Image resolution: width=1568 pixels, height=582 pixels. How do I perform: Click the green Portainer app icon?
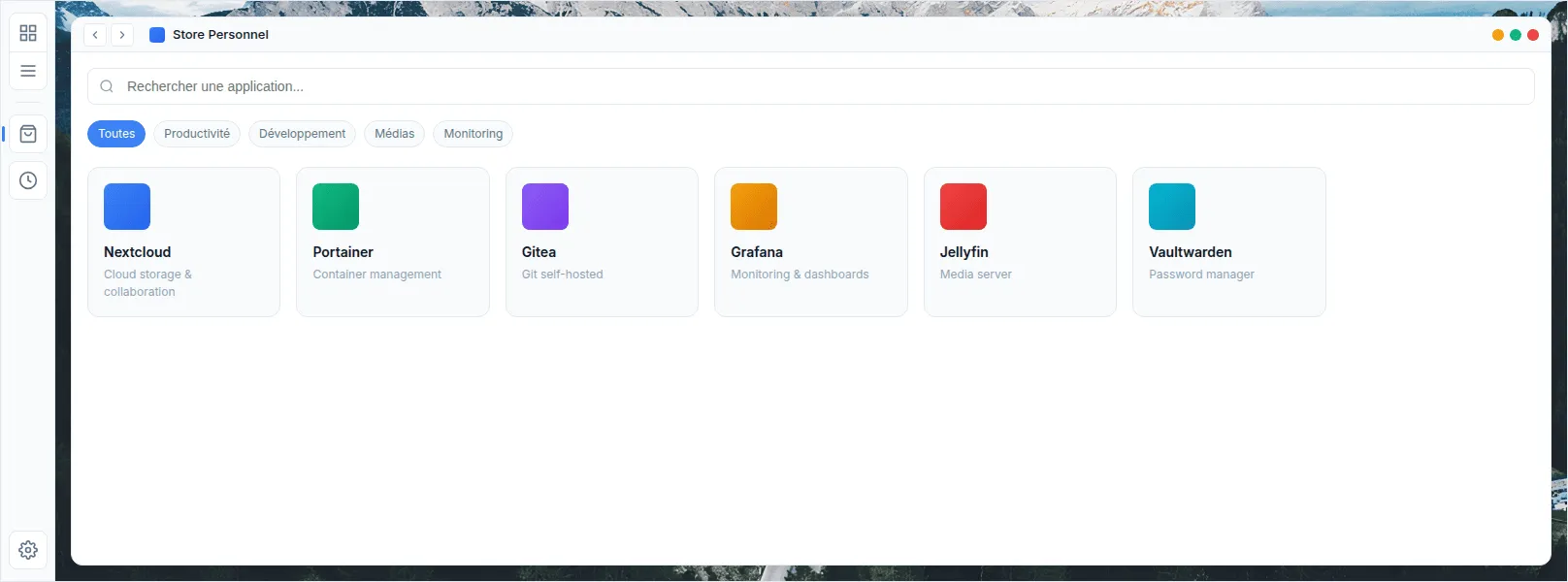click(x=336, y=207)
